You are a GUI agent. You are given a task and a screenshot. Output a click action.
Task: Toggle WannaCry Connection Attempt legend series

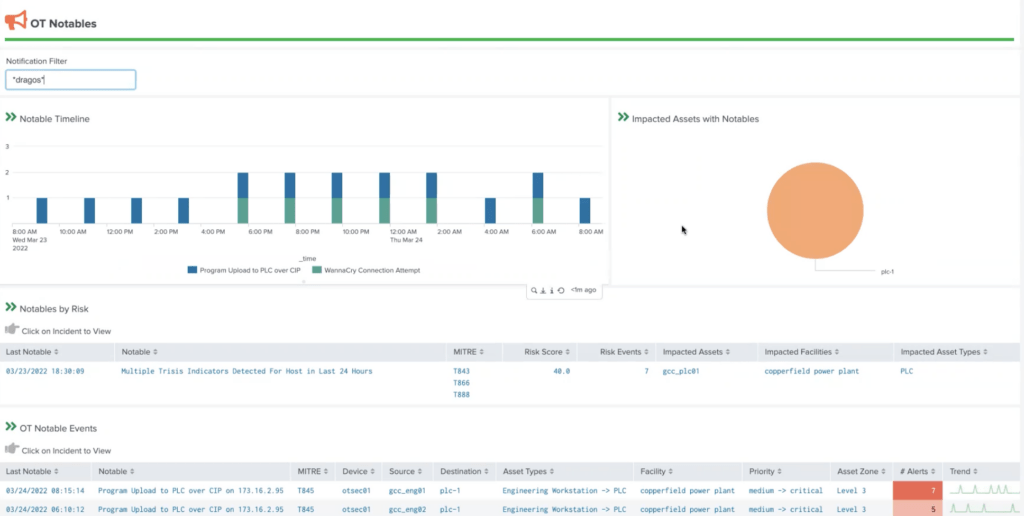[366, 270]
